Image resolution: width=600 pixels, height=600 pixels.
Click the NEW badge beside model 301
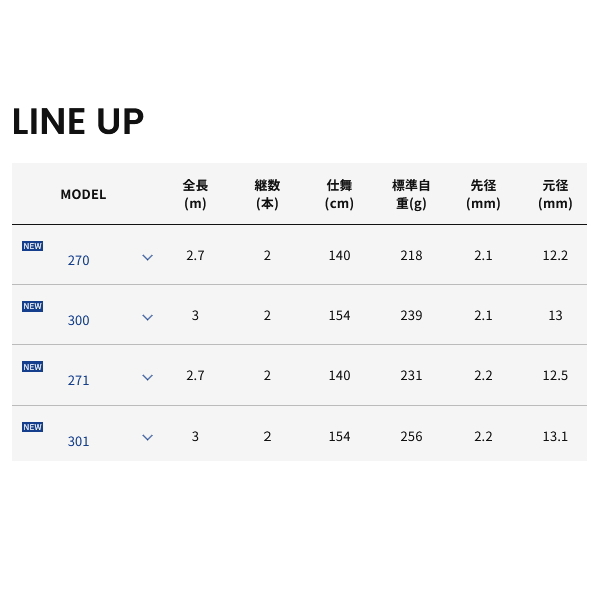point(33,427)
